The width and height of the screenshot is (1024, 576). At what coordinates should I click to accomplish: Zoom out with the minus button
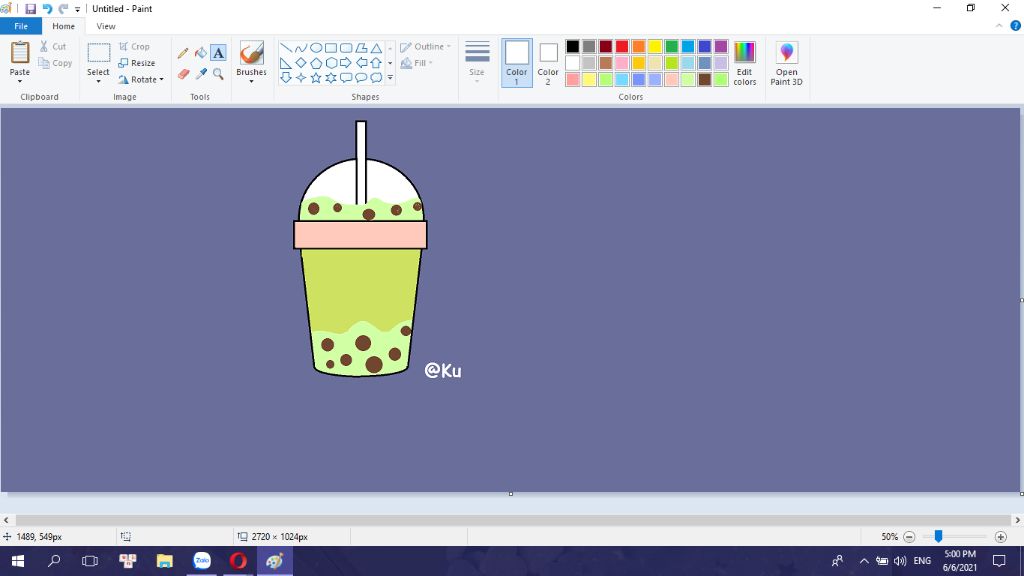[x=909, y=537]
